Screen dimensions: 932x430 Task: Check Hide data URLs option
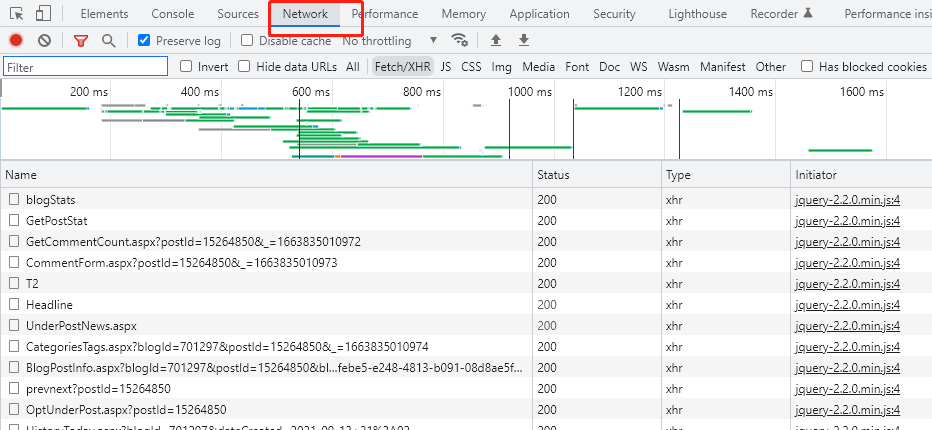pyautogui.click(x=244, y=66)
